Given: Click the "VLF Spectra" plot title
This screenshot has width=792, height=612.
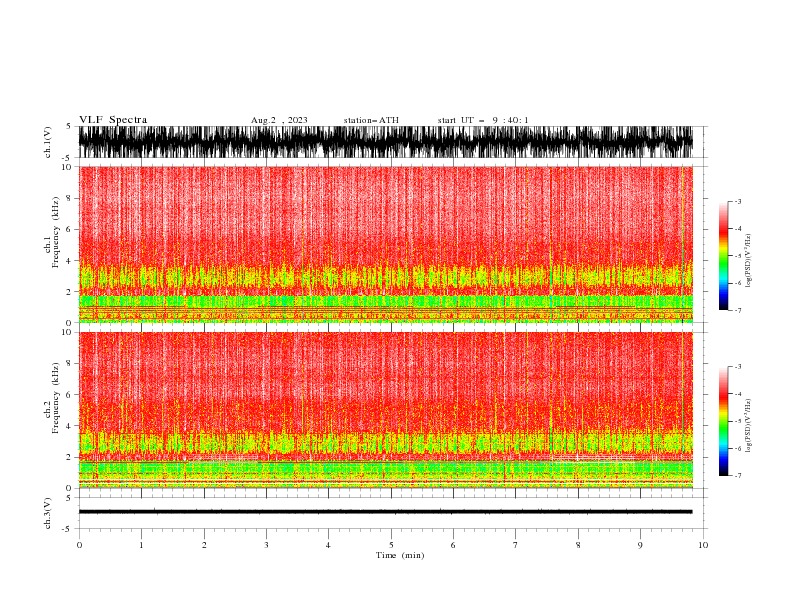Looking at the screenshot, I should coord(113,120).
